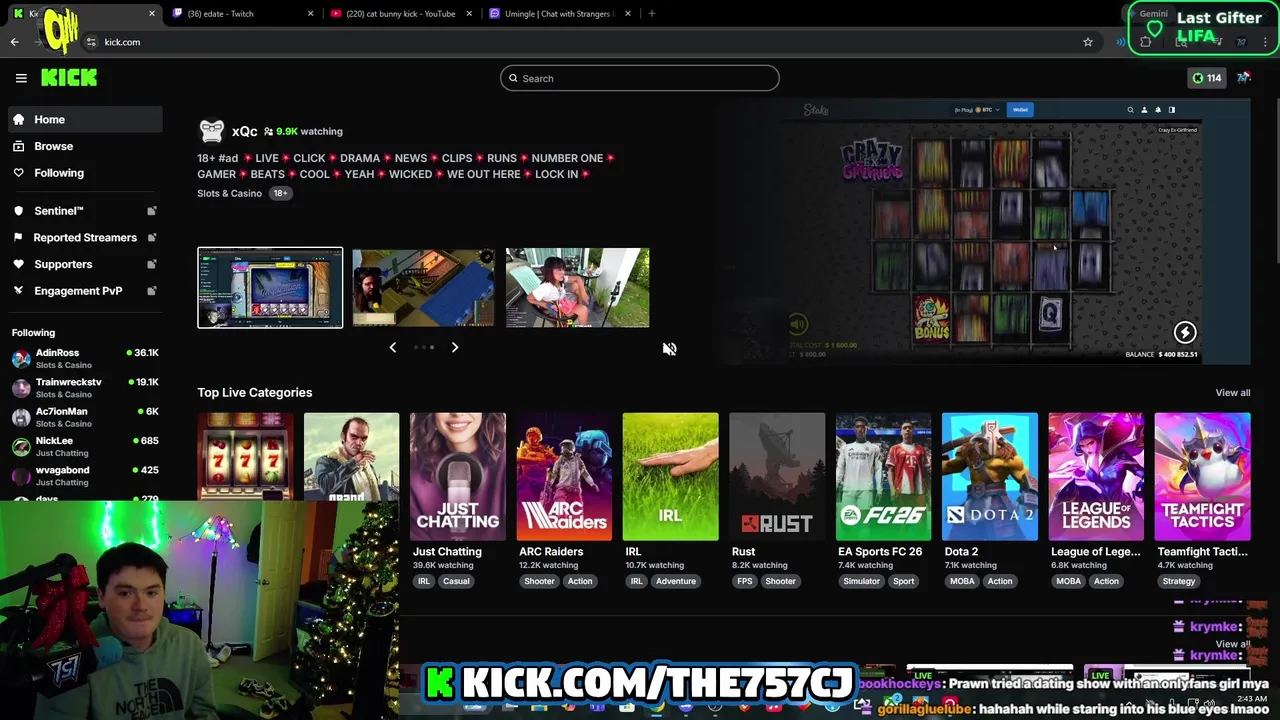Open Sentinel™ in the sidebar
Viewport: 1280px width, 720px height.
[x=84, y=211]
